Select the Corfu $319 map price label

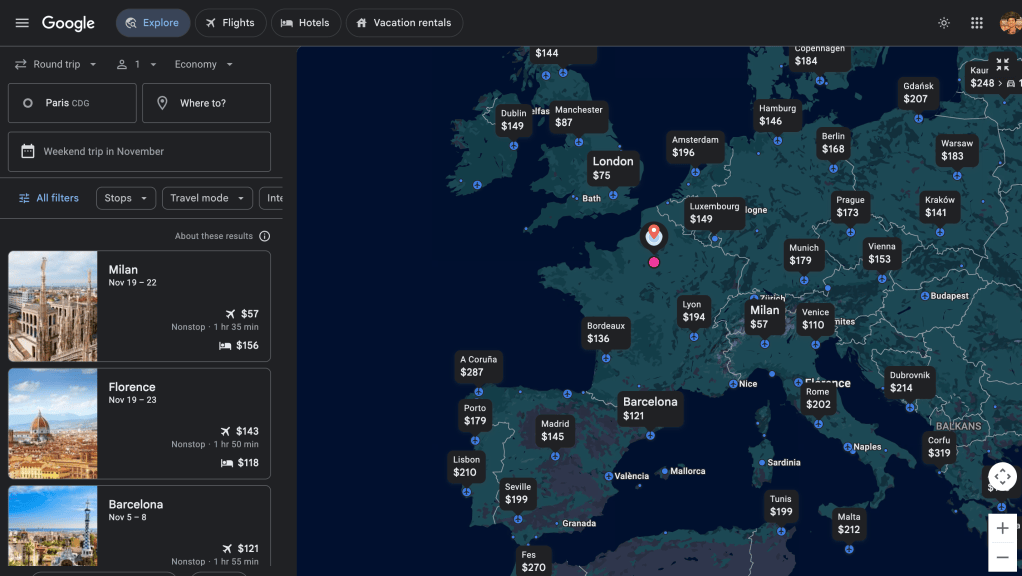point(939,447)
